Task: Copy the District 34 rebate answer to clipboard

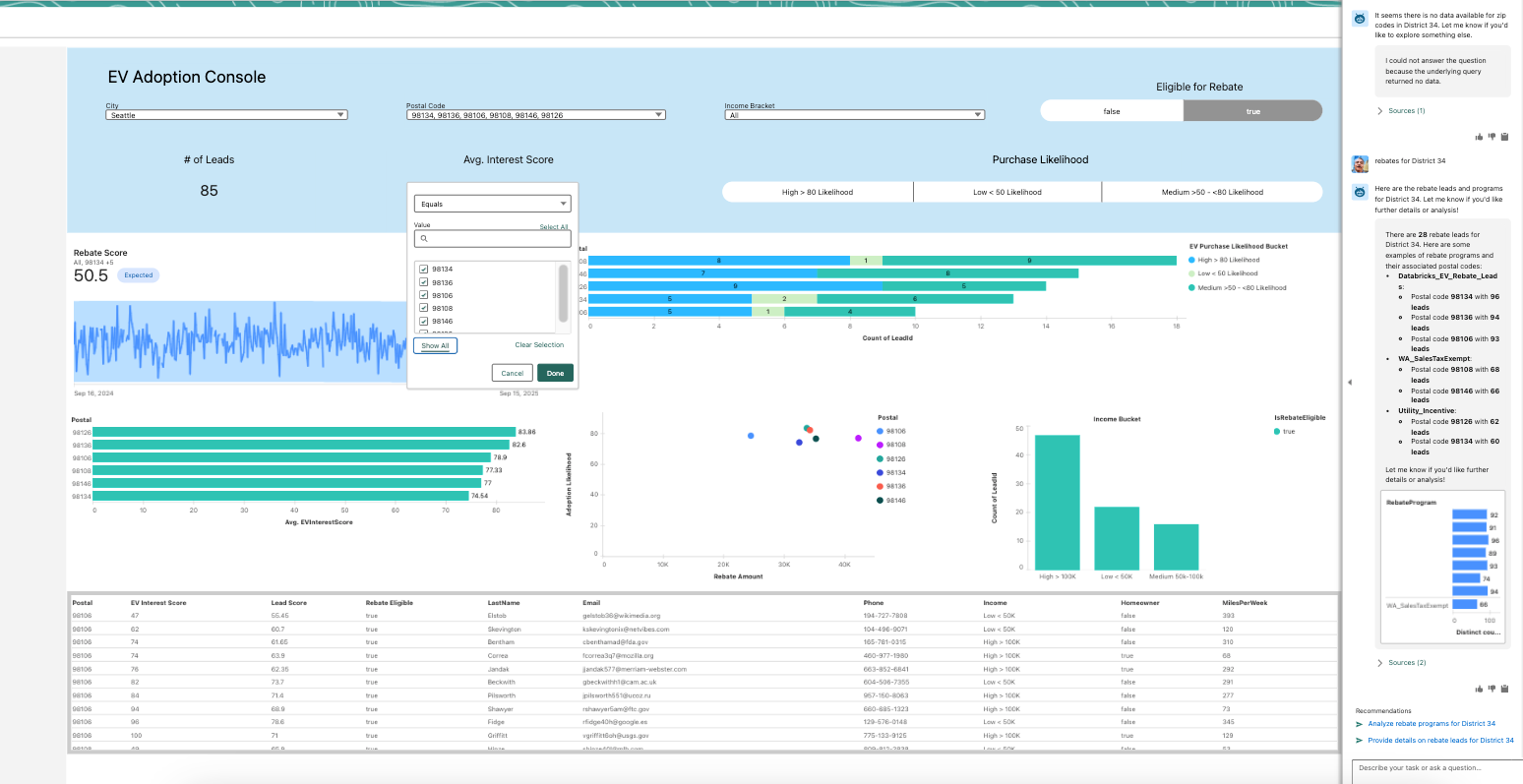Action: click(x=1504, y=689)
